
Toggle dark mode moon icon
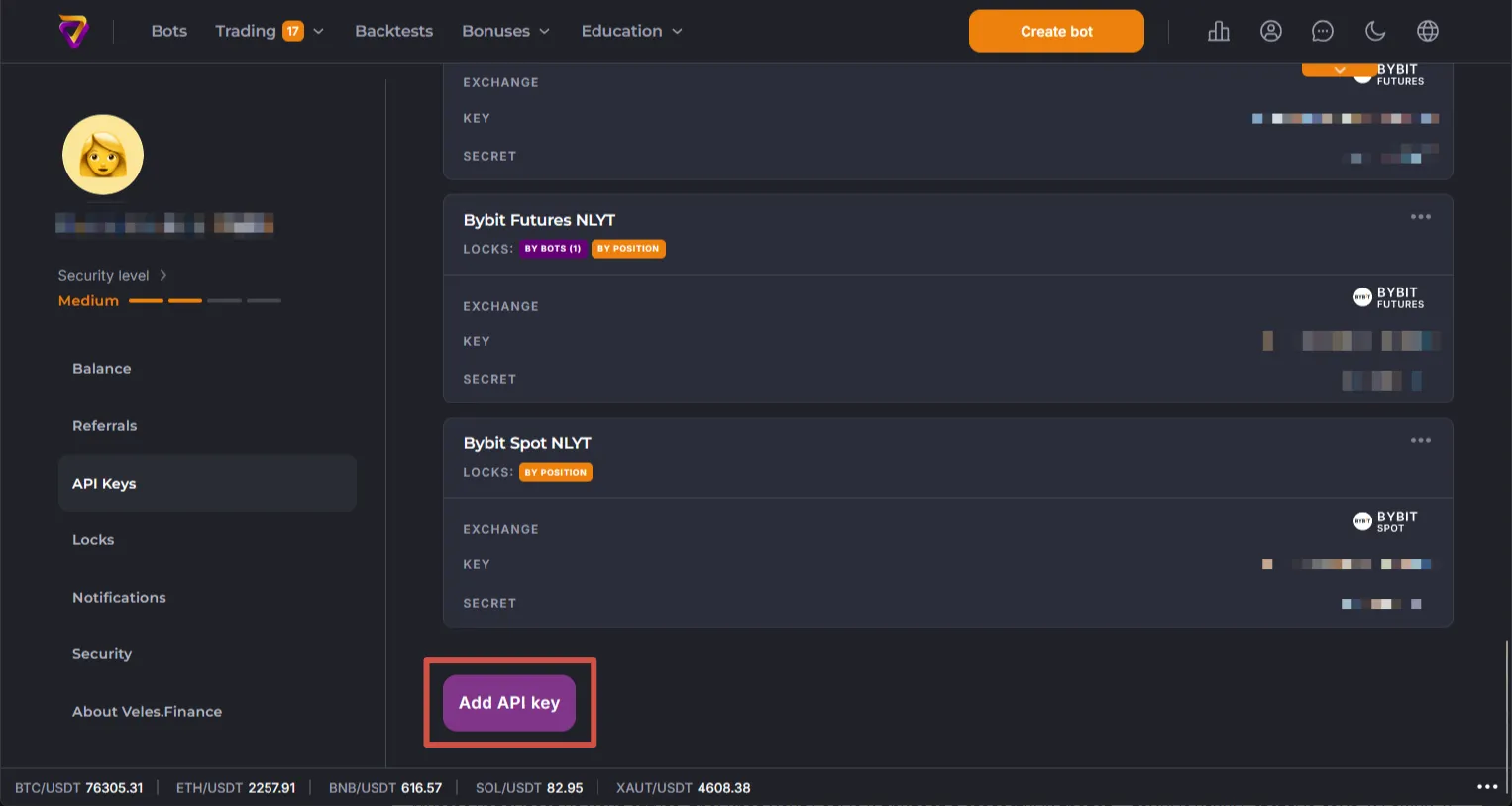coord(1375,31)
